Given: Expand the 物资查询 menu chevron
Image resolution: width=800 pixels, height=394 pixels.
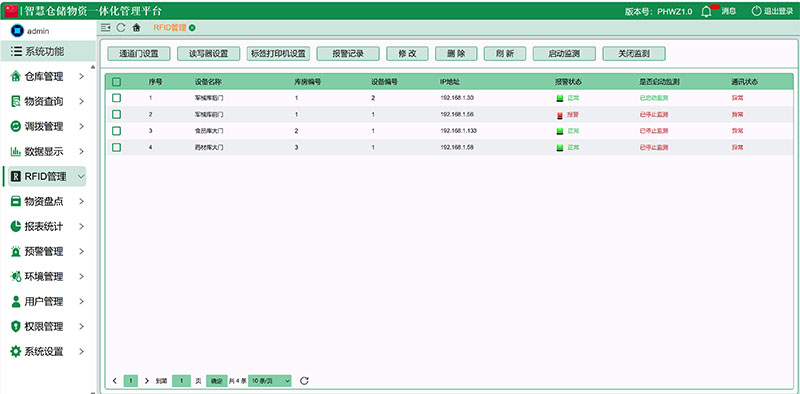Looking at the screenshot, I should pyautogui.click(x=82, y=102).
